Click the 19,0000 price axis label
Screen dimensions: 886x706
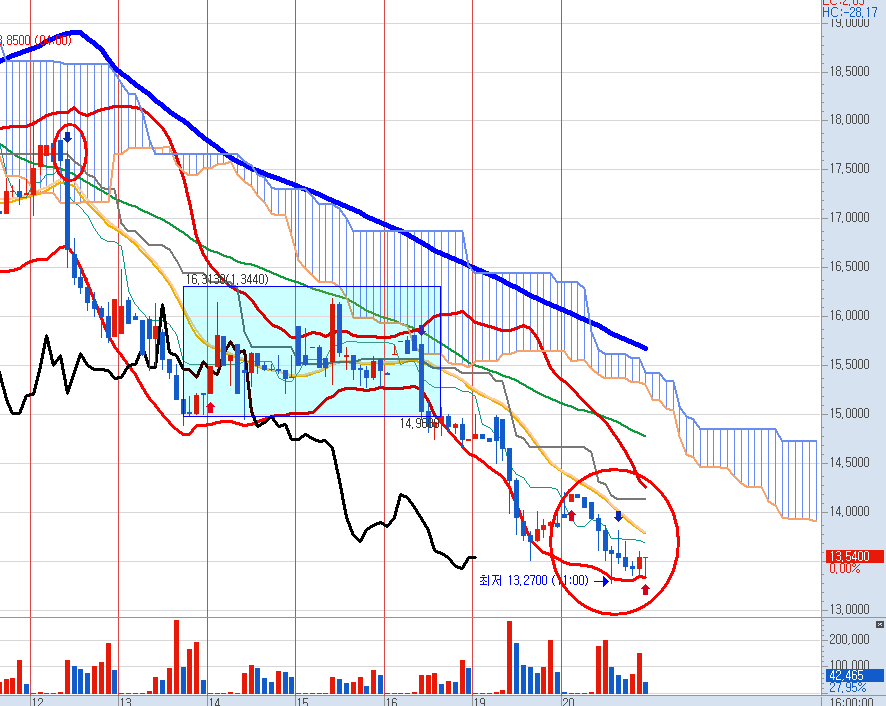[x=849, y=23]
